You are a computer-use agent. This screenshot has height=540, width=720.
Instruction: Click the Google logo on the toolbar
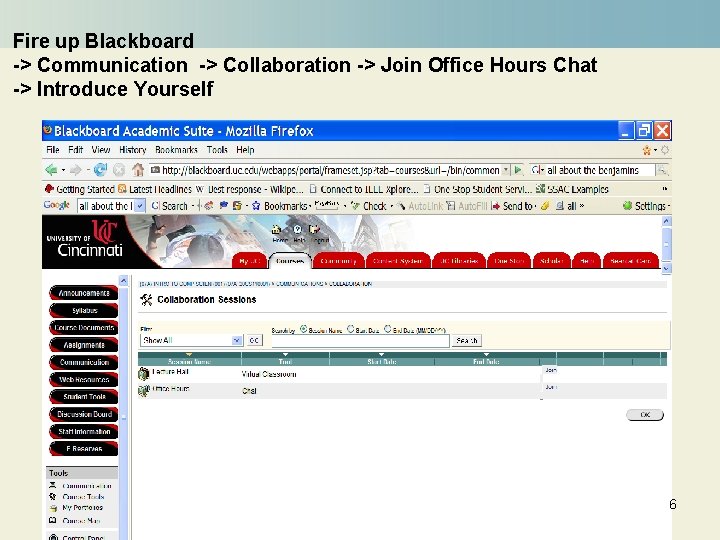point(57,205)
